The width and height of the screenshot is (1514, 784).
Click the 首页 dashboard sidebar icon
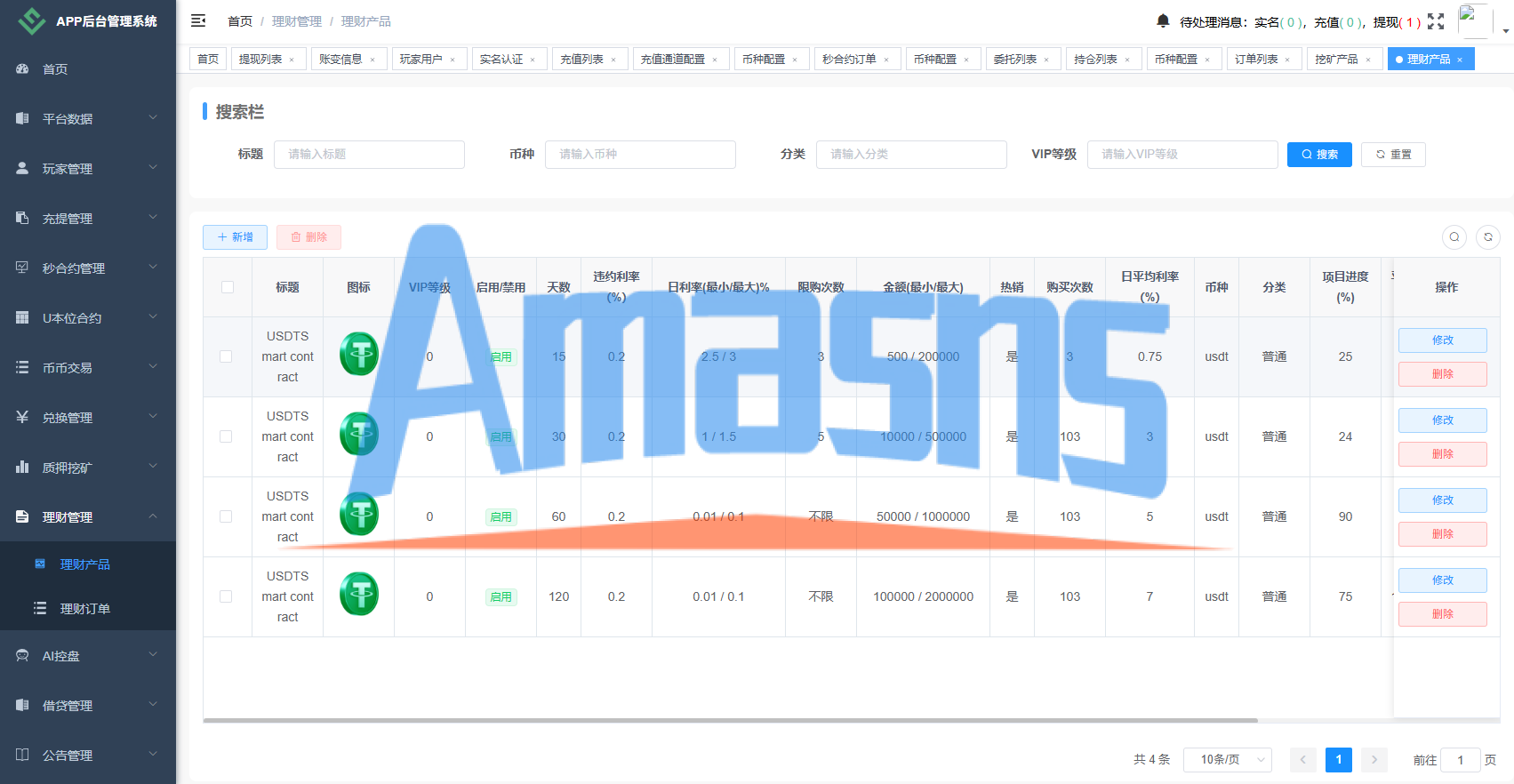pyautogui.click(x=22, y=68)
